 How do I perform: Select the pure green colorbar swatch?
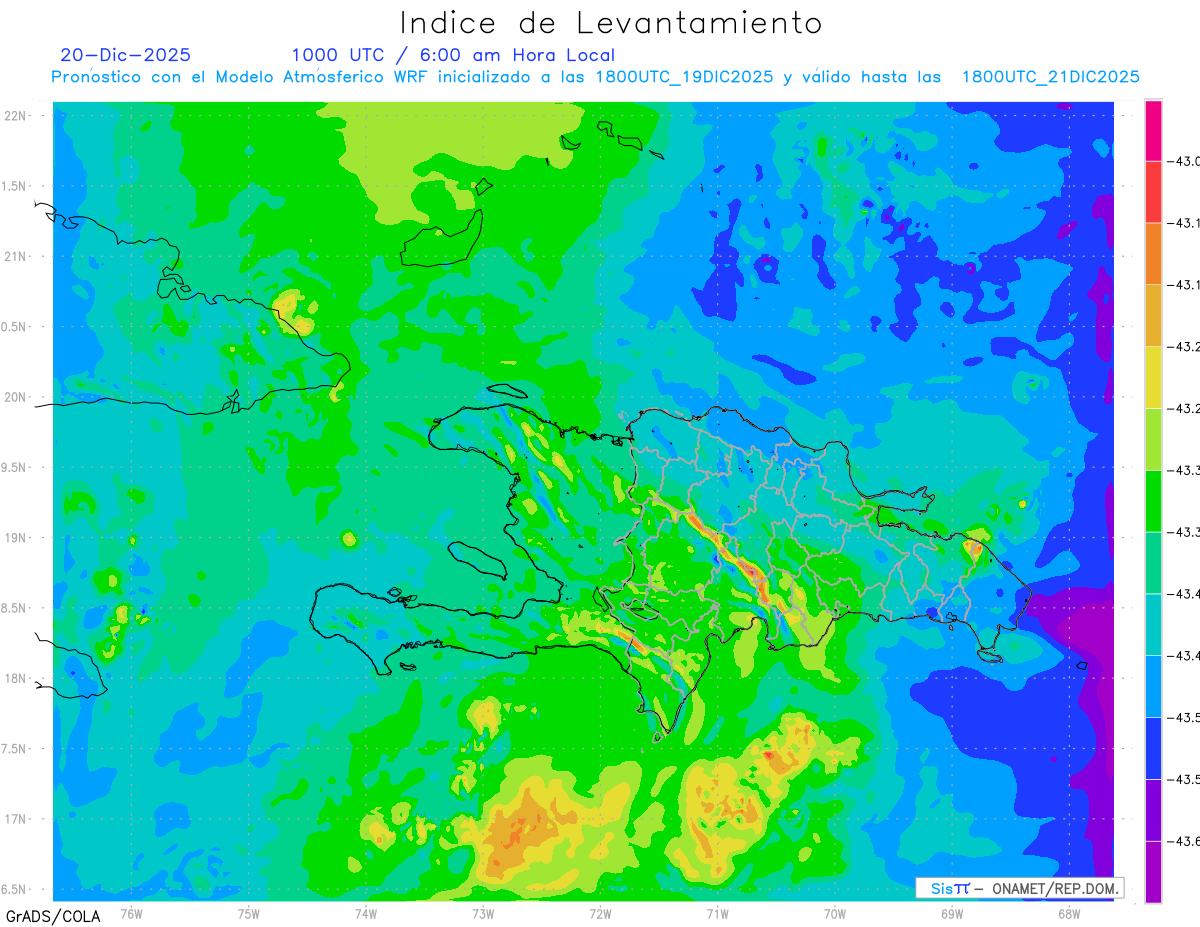point(1153,501)
